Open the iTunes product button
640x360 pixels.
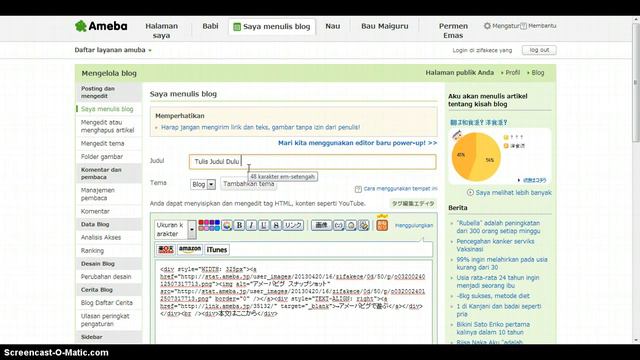click(217, 249)
